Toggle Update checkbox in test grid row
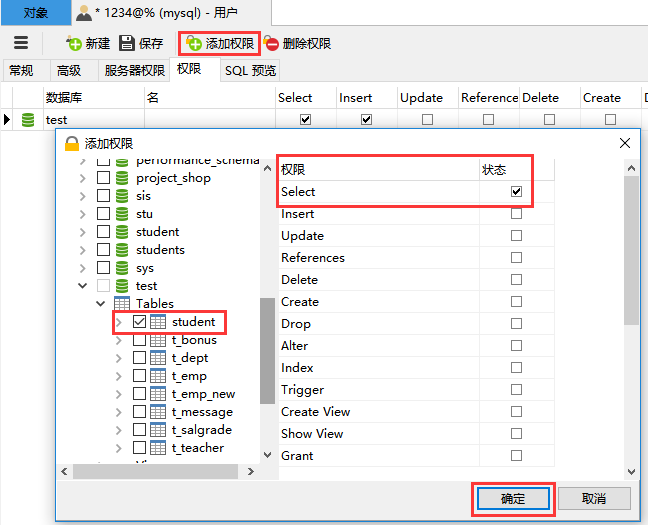The width and height of the screenshot is (648, 525). [x=427, y=120]
